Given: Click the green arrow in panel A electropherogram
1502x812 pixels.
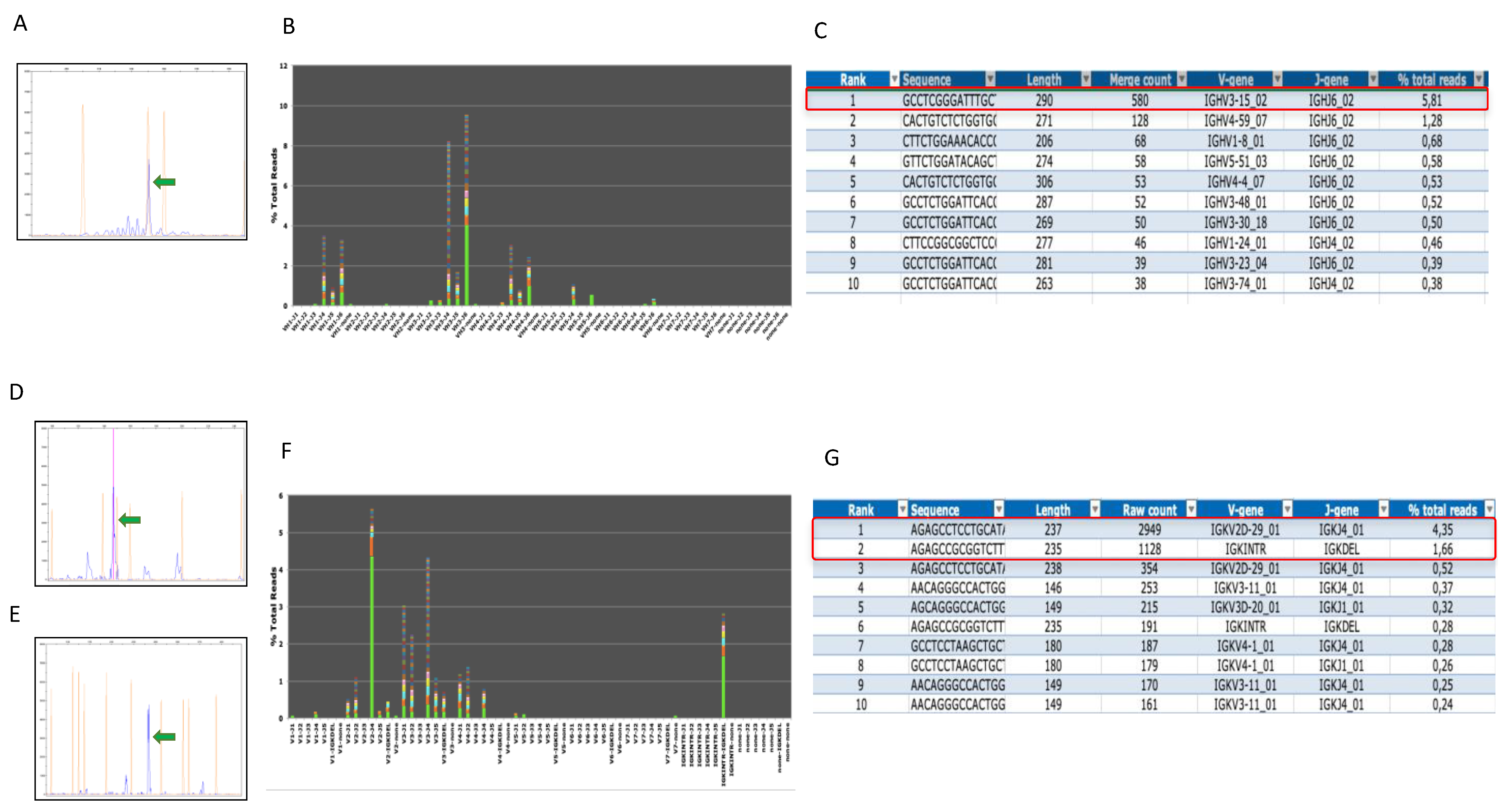Looking at the screenshot, I should (164, 182).
